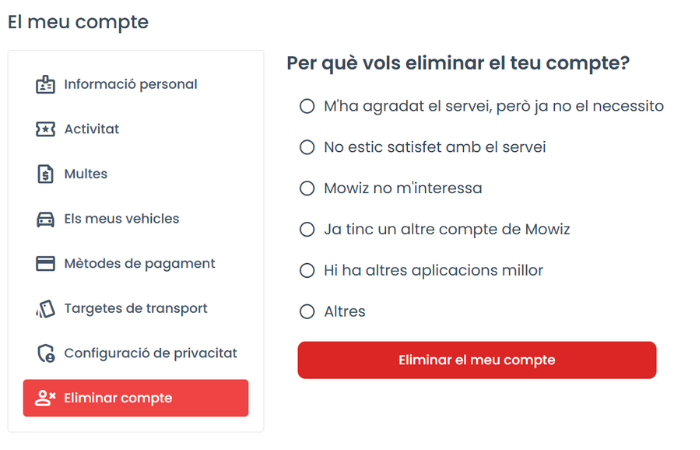Viewport: 700px width, 450px height.
Task: Open Configuració de privacitat menu entry
Action: click(x=136, y=353)
